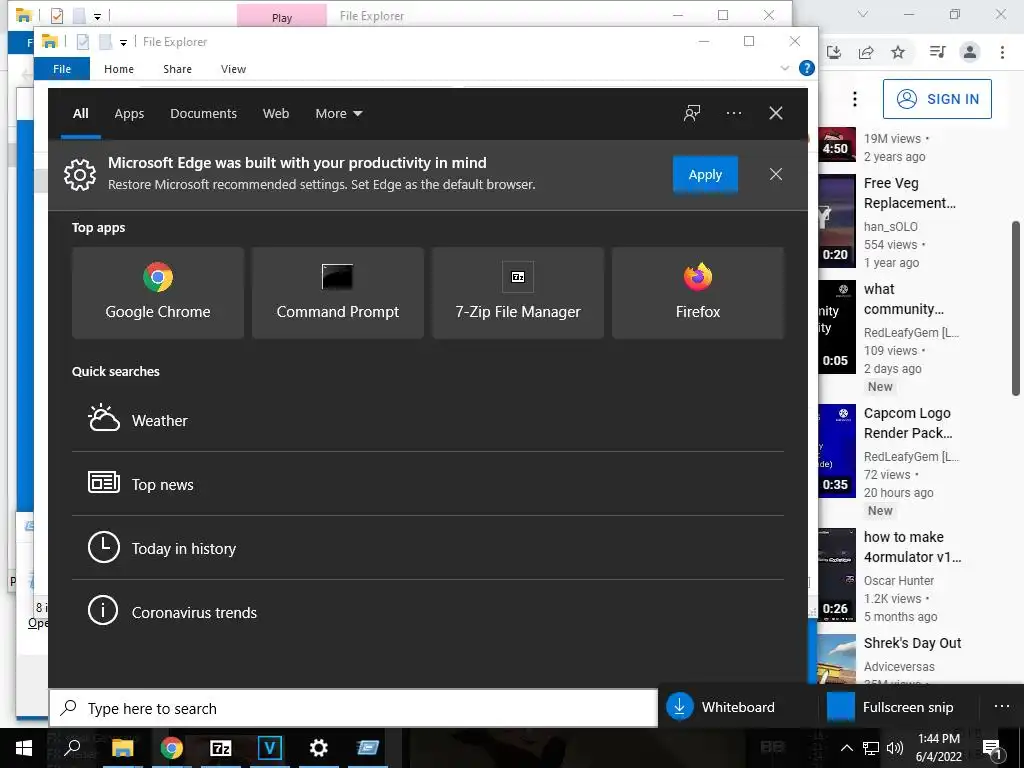Open Top news quick search

pyautogui.click(x=428, y=484)
